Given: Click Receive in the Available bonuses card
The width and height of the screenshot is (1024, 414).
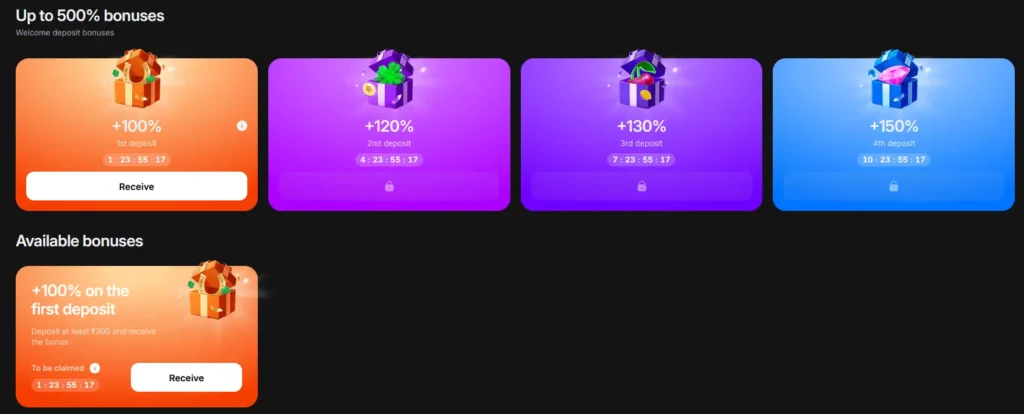Looking at the screenshot, I should [x=186, y=377].
